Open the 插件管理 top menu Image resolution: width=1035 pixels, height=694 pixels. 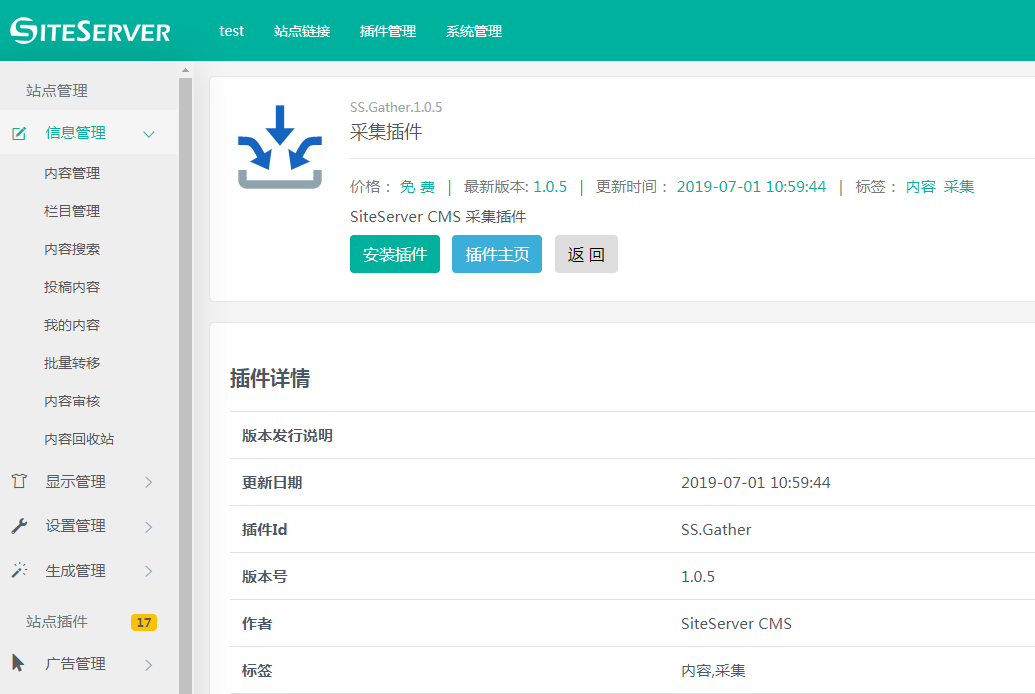point(388,31)
